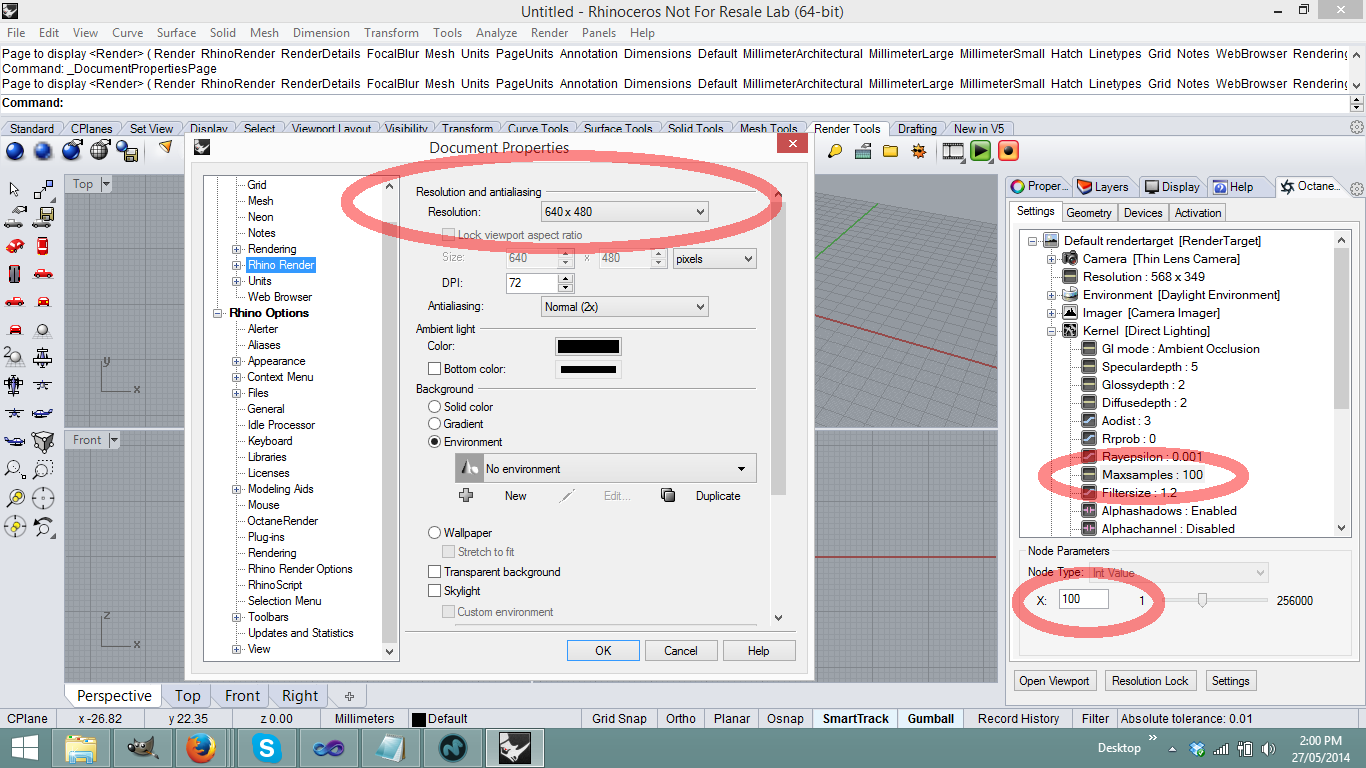The image size is (1366, 768).
Task: Click the wireframe globe sphere icon
Action: [x=99, y=151]
